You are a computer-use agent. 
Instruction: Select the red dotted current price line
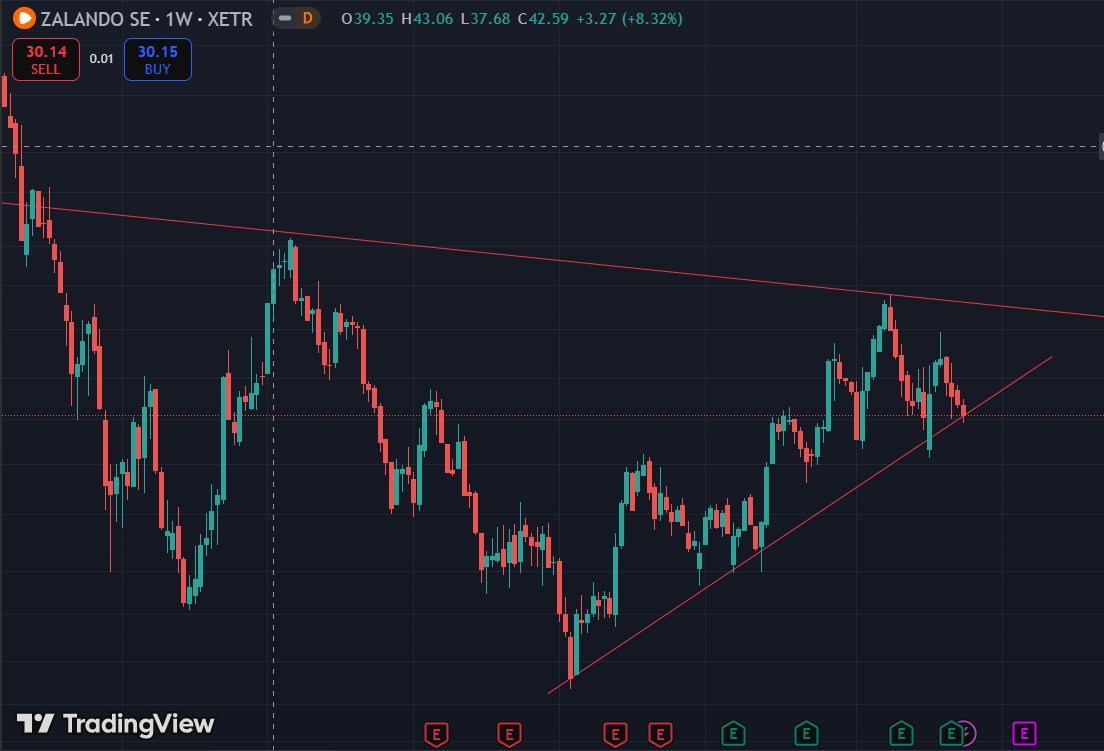click(552, 416)
